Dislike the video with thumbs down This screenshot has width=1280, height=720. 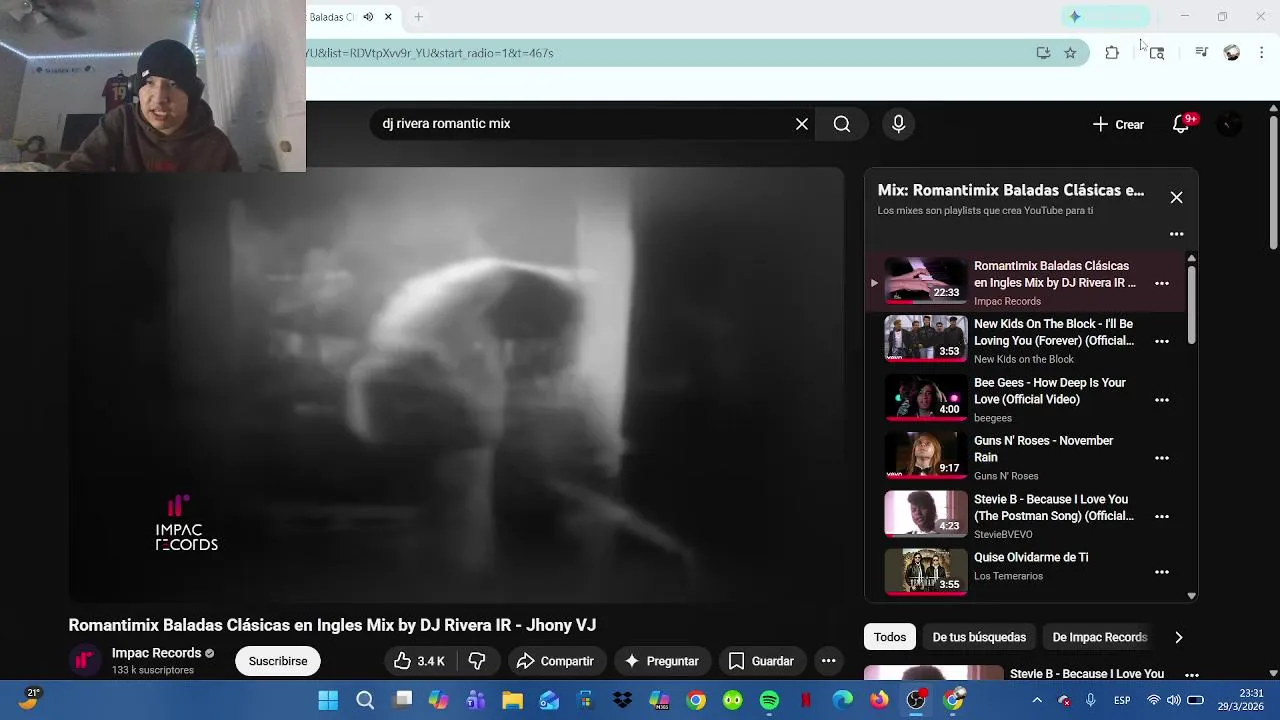(x=477, y=661)
